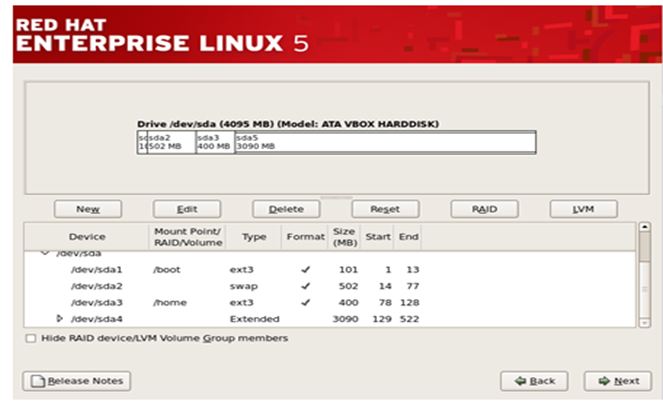Select the /dev/sda2 swap row

pyautogui.click(x=330, y=286)
